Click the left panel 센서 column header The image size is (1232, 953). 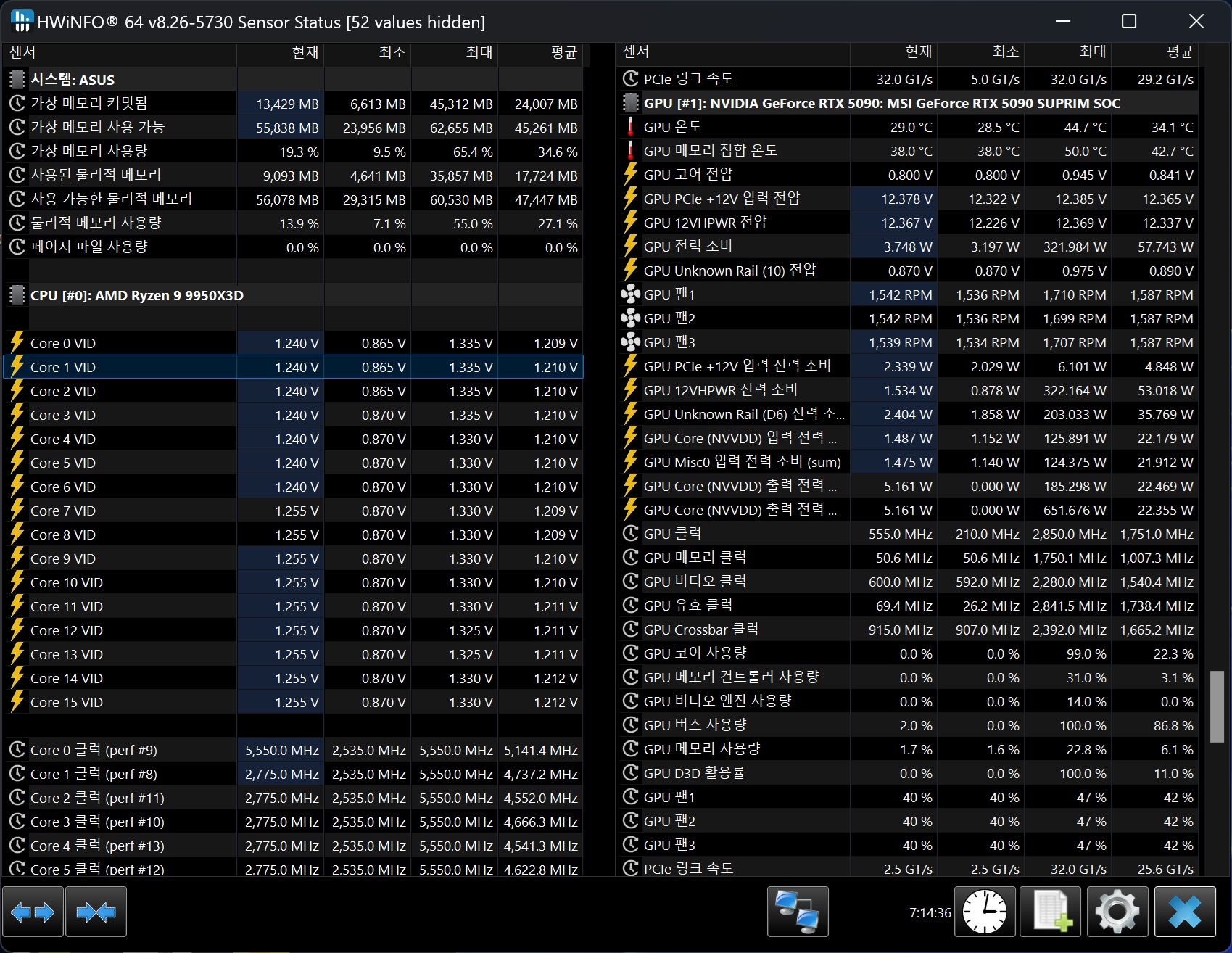point(120,52)
